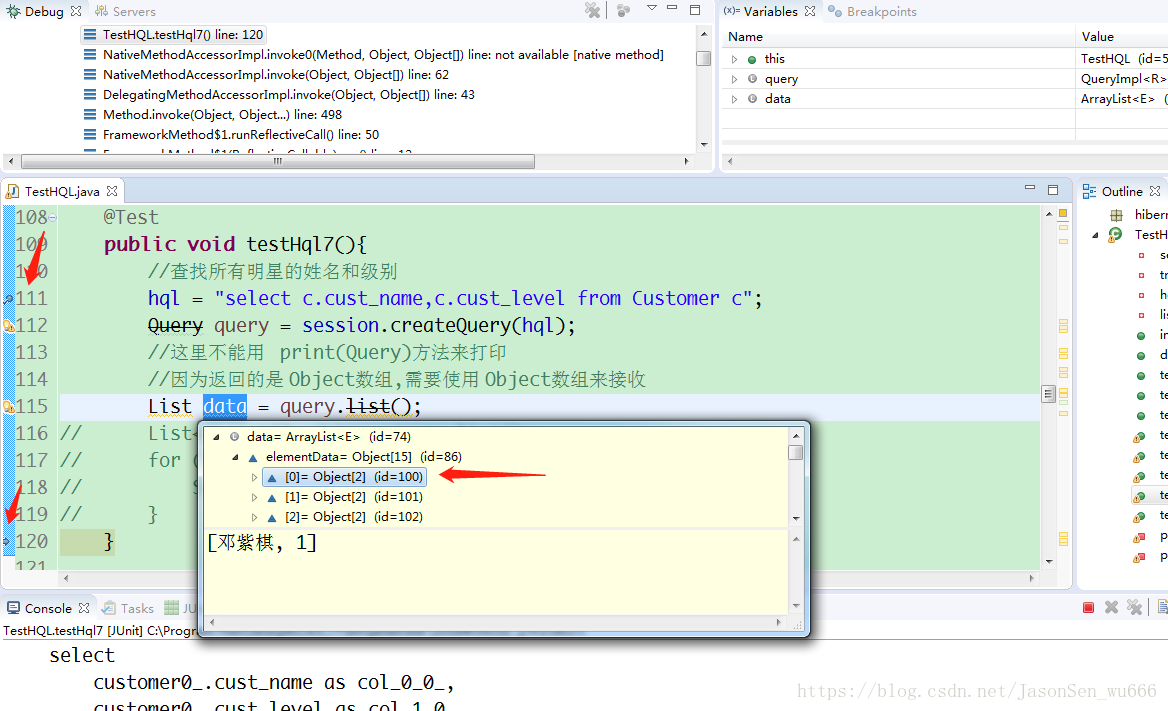1168x711 pixels.
Task: Select the highlighted method entry in Outline
Action: pos(1149,496)
